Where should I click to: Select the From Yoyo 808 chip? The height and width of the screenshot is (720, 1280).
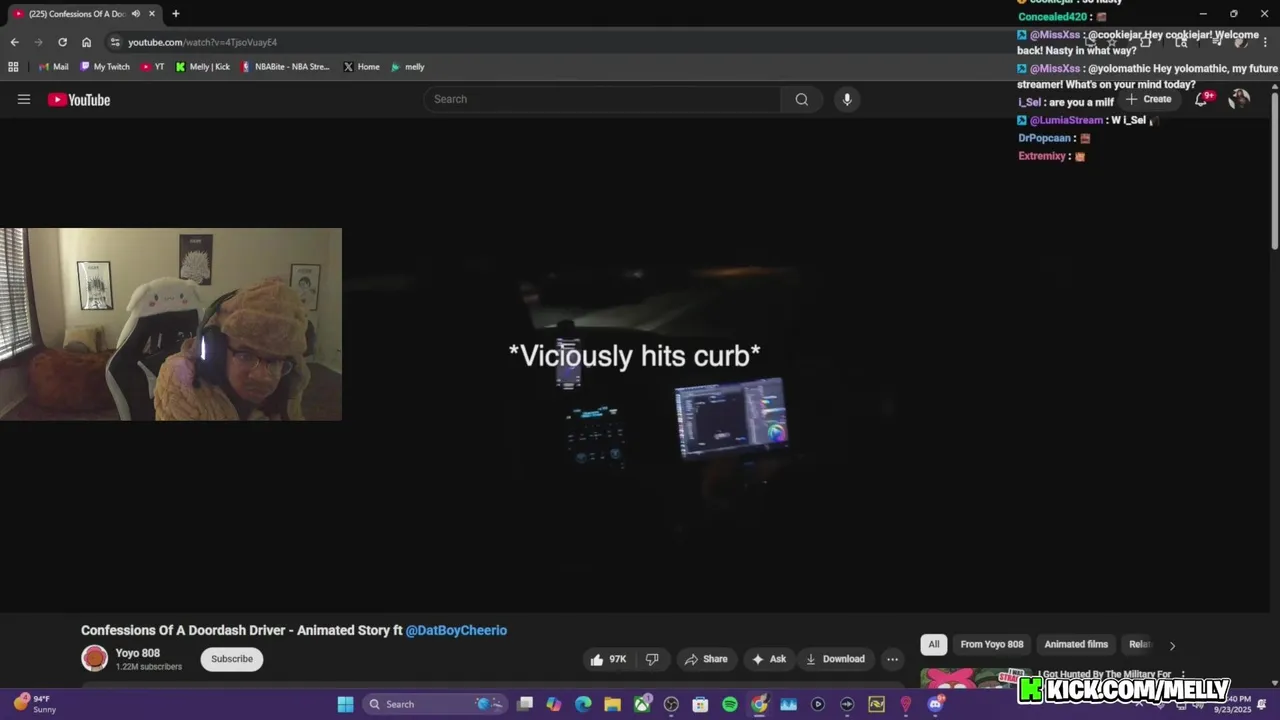pyautogui.click(x=992, y=644)
